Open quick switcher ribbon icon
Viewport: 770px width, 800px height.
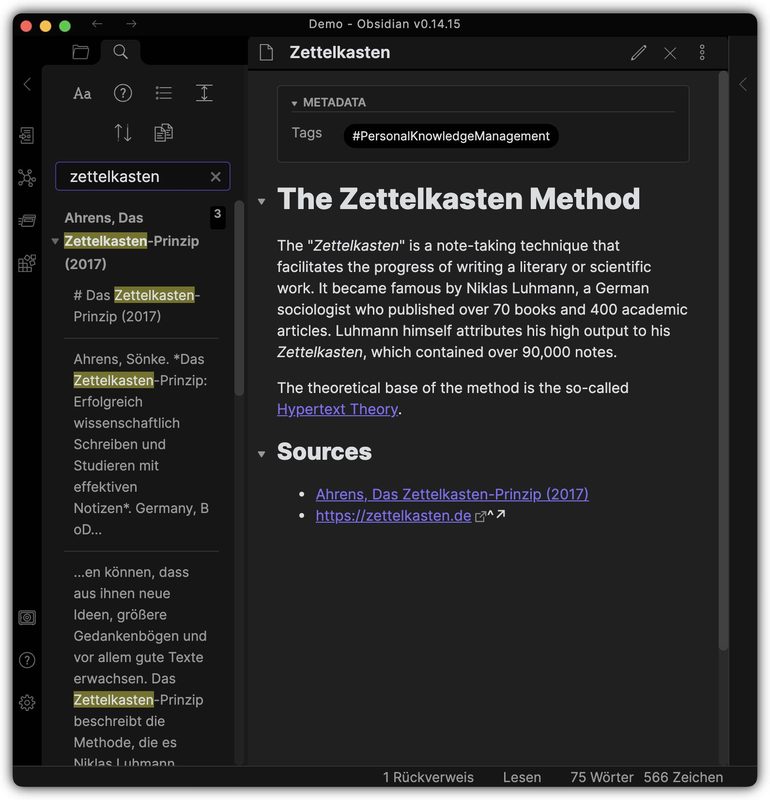point(27,135)
